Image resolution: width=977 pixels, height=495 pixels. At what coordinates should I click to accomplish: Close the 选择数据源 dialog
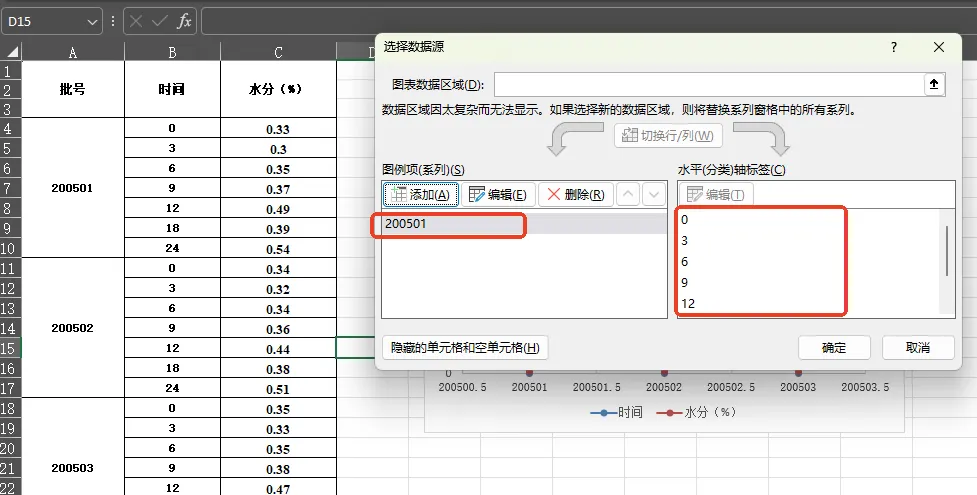(939, 47)
